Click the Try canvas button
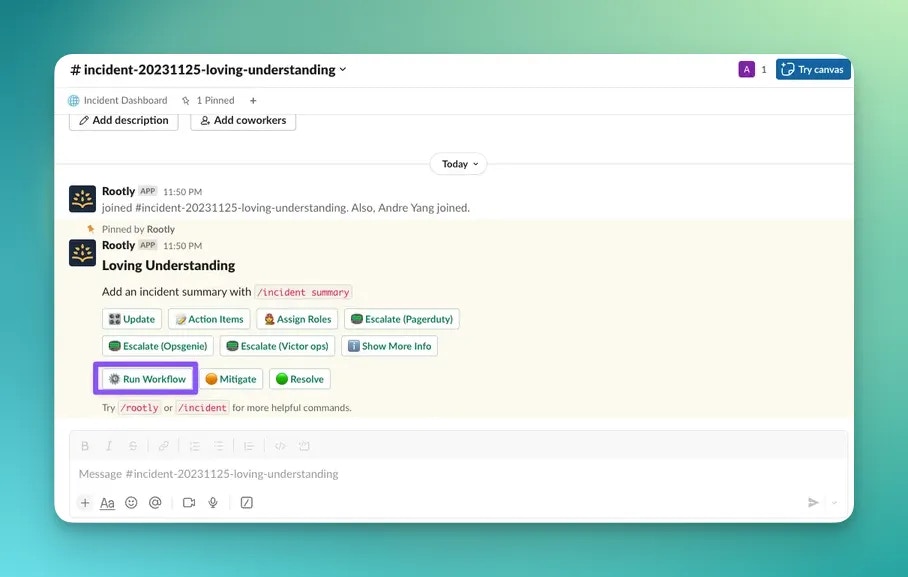This screenshot has height=577, width=908. (x=813, y=70)
